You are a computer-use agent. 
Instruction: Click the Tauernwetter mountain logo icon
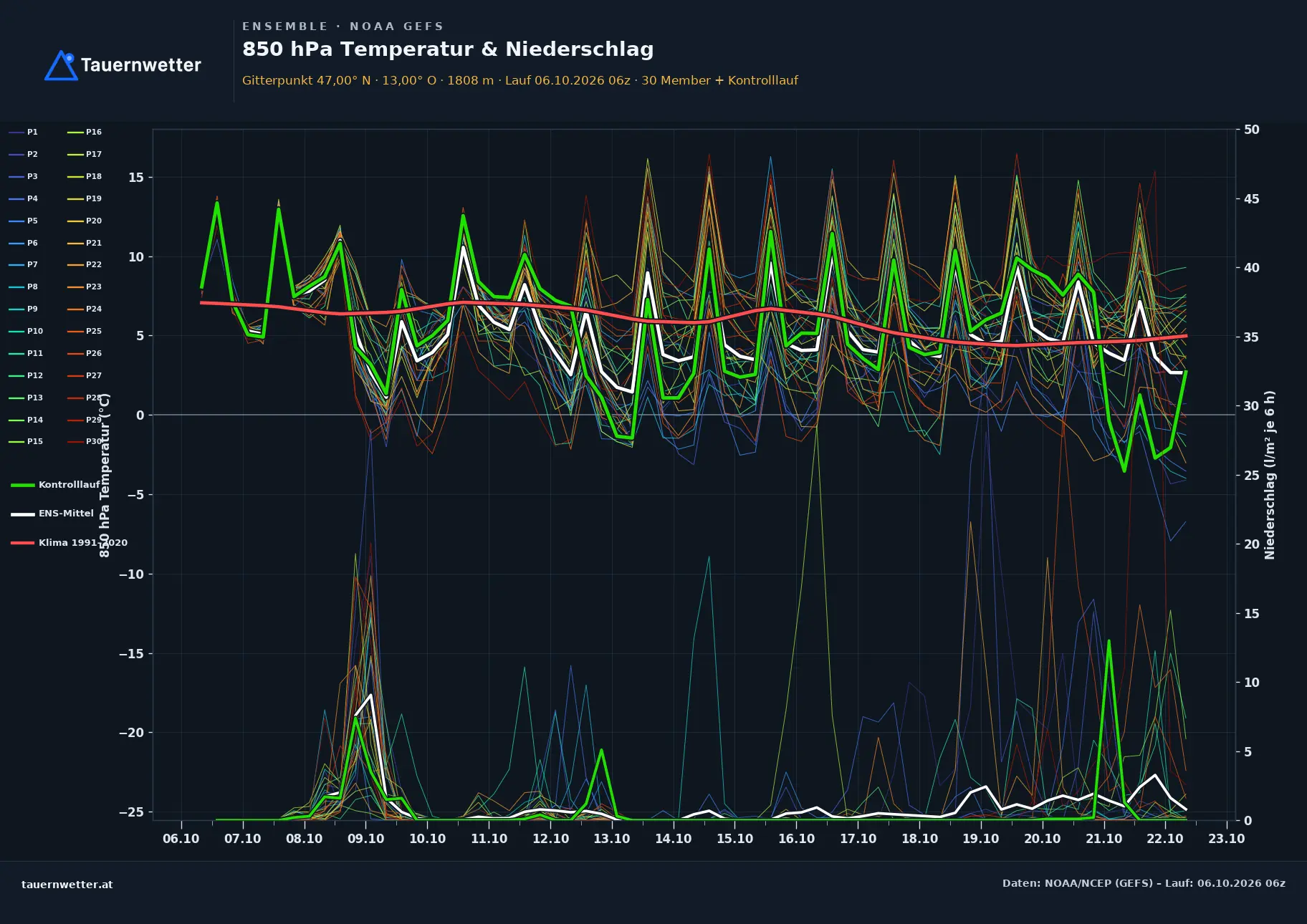pyautogui.click(x=61, y=65)
